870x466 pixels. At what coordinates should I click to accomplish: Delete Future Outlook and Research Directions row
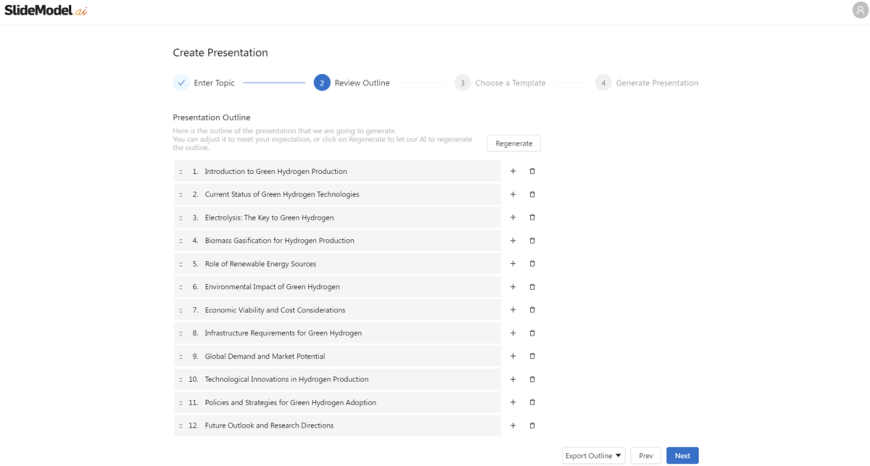pyautogui.click(x=532, y=426)
